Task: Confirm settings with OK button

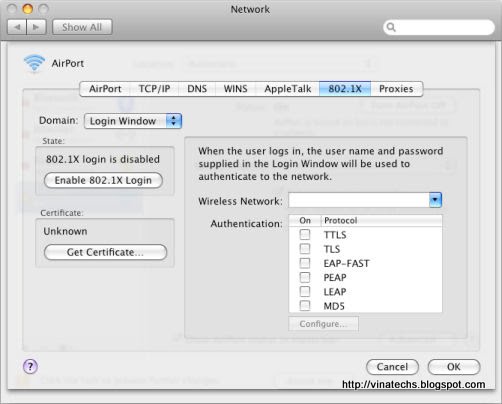Action: [454, 367]
